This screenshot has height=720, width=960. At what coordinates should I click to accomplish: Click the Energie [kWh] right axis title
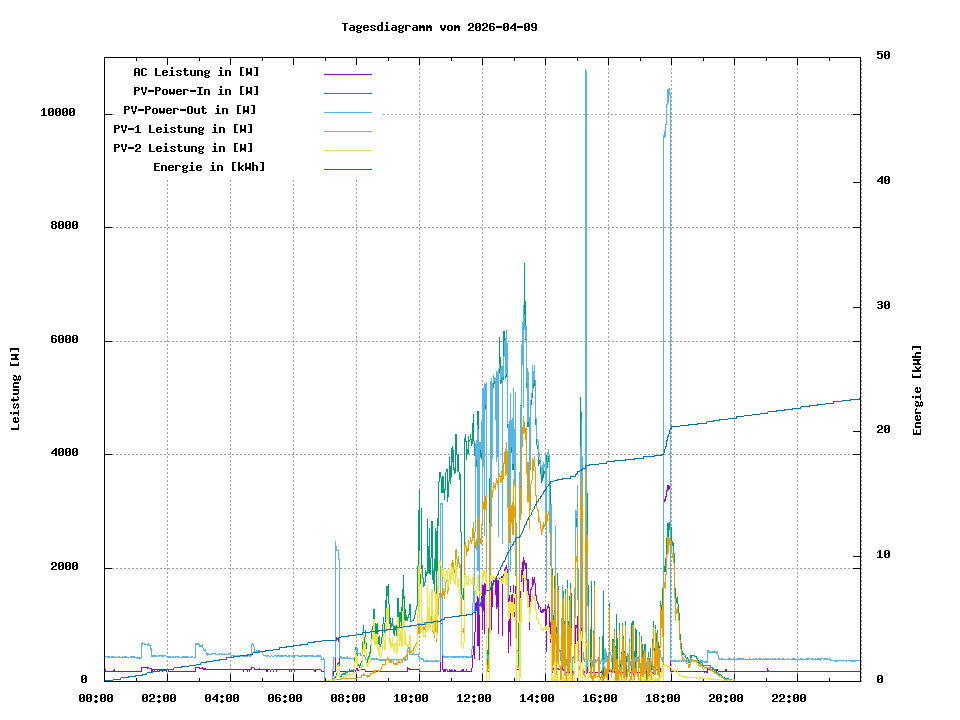coord(918,390)
